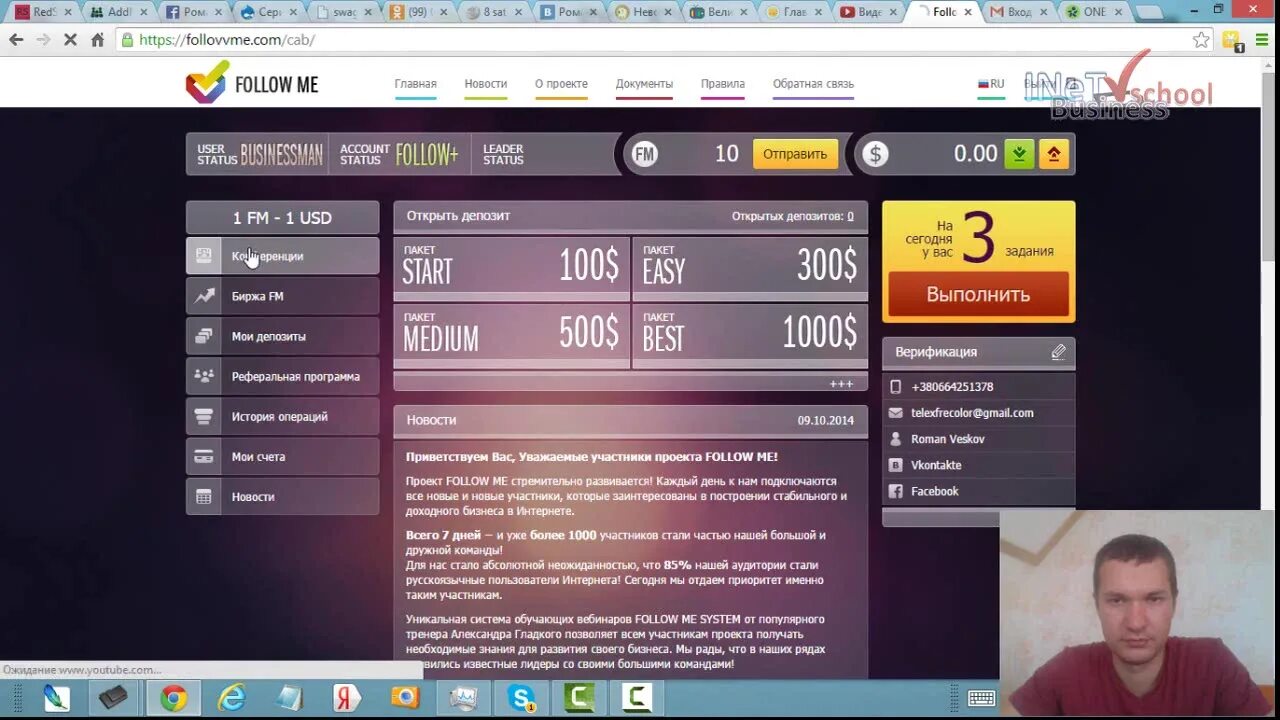Screen dimensions: 1280x720
Task: Click the Vkontakte icon in Верификация panel
Action: pos(897,464)
